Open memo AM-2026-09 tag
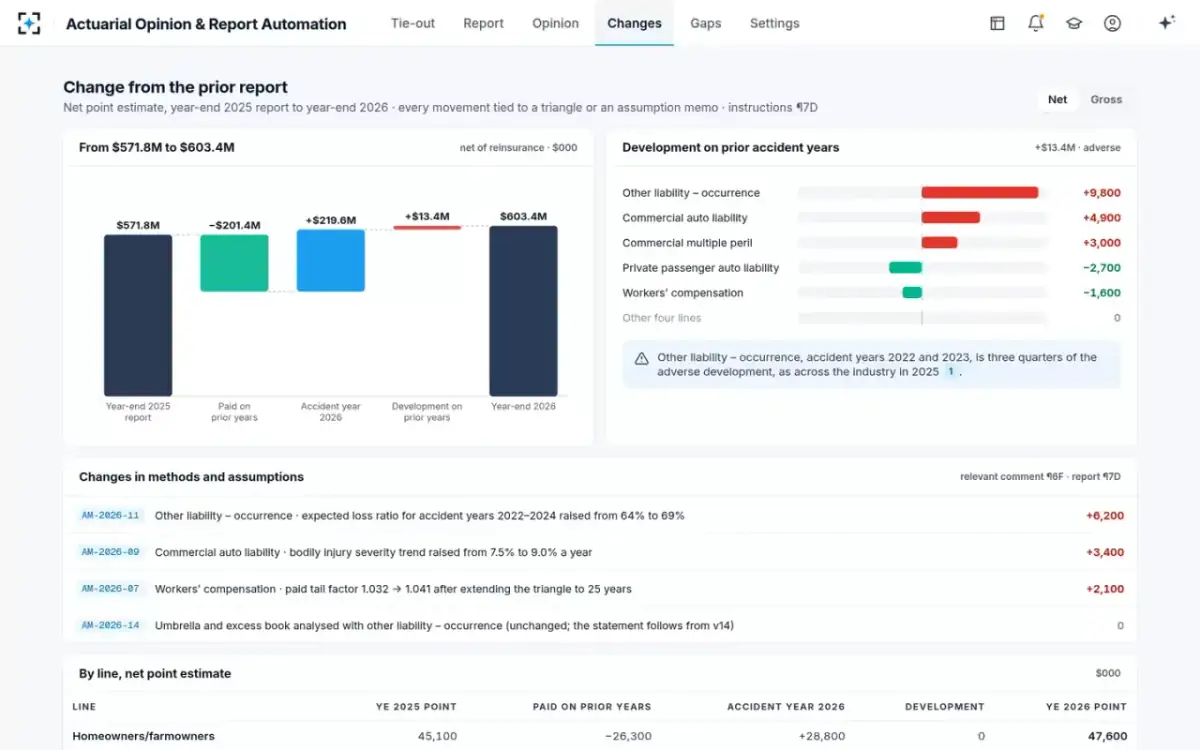1200x750 pixels. click(x=110, y=552)
